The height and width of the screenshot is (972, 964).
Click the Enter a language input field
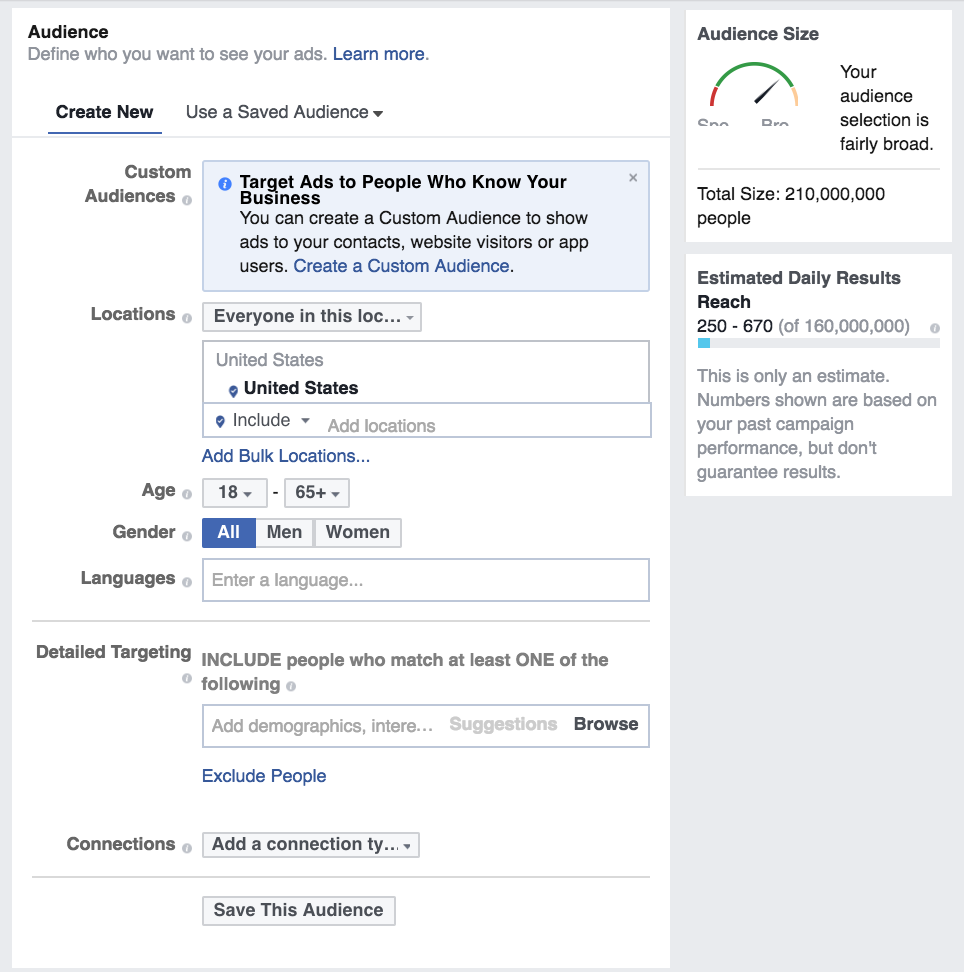point(425,580)
